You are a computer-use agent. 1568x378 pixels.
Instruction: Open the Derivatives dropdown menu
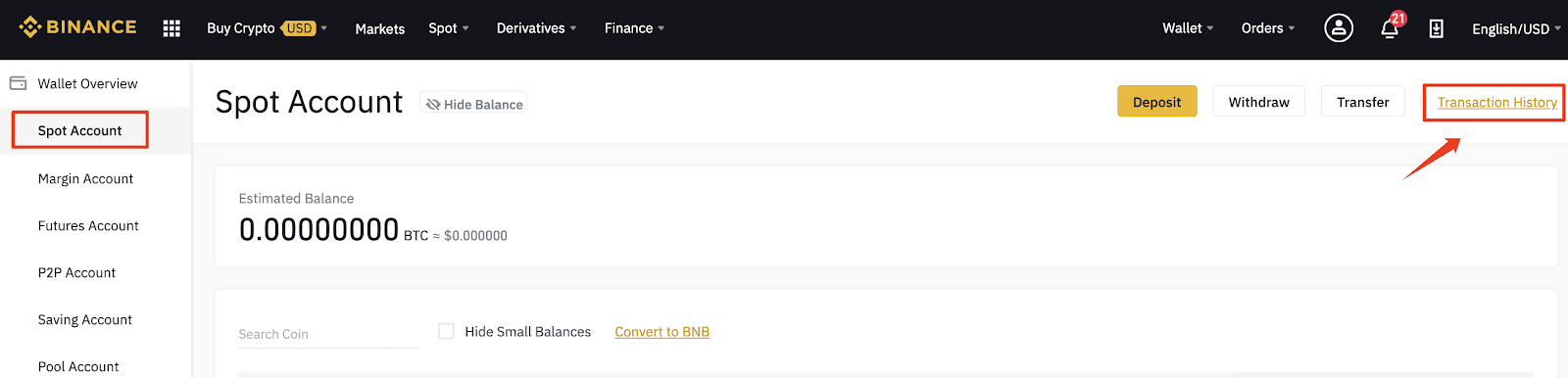tap(537, 28)
